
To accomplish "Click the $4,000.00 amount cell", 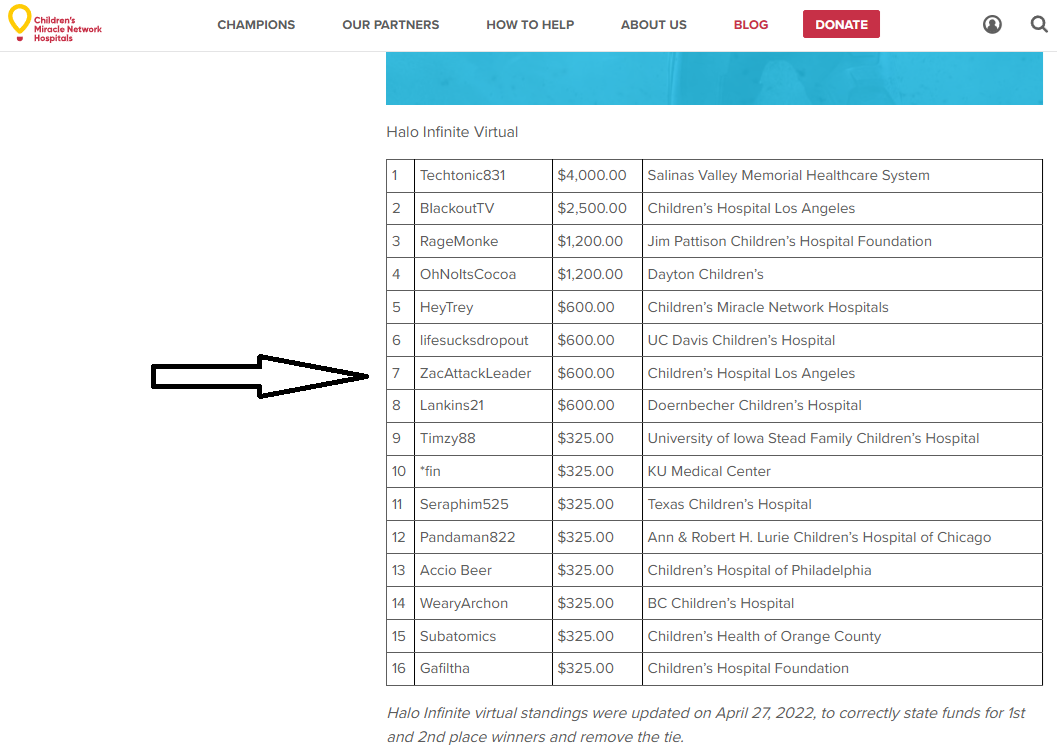I will pos(597,176).
